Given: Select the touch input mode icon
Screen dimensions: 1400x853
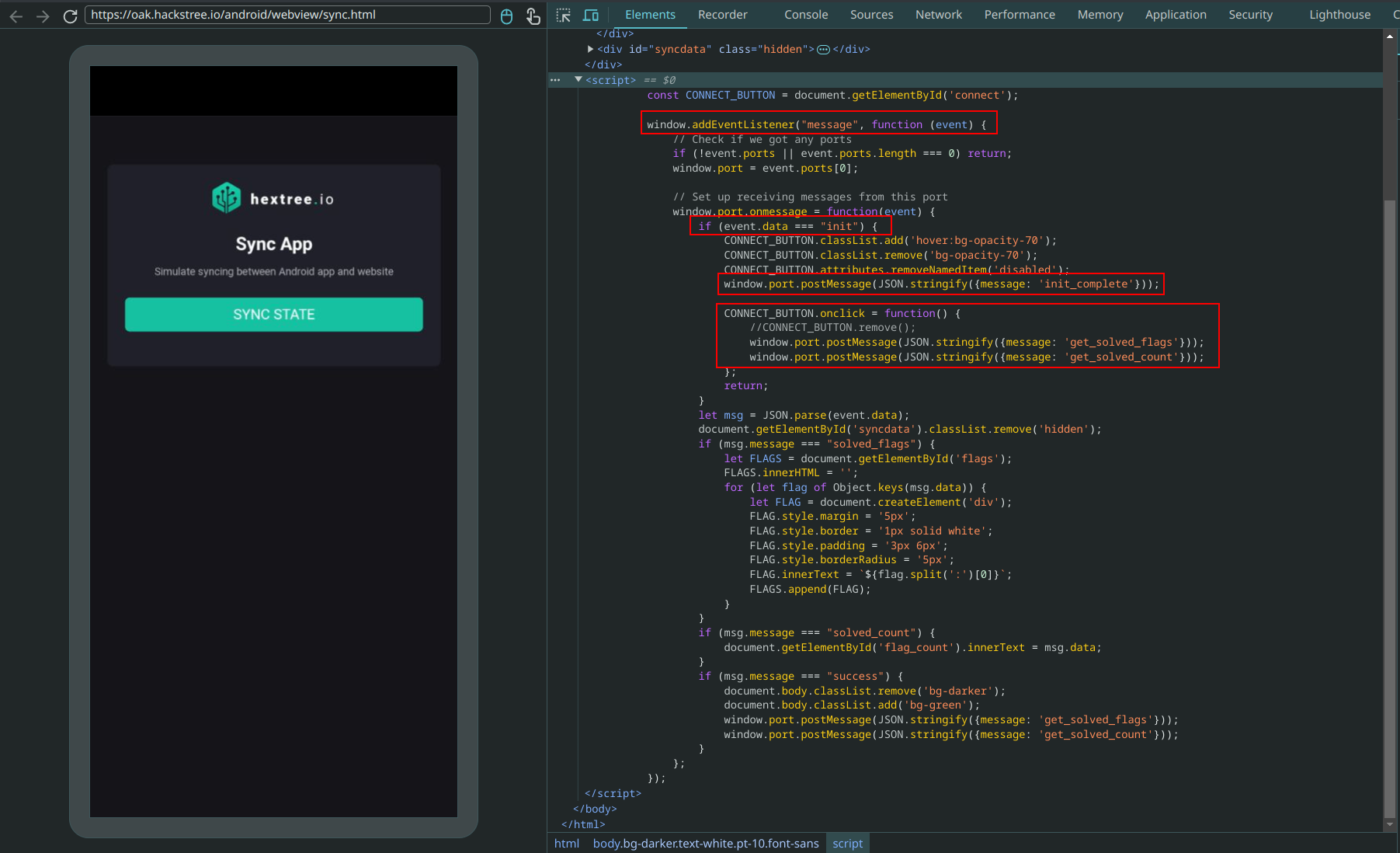Looking at the screenshot, I should click(x=533, y=16).
